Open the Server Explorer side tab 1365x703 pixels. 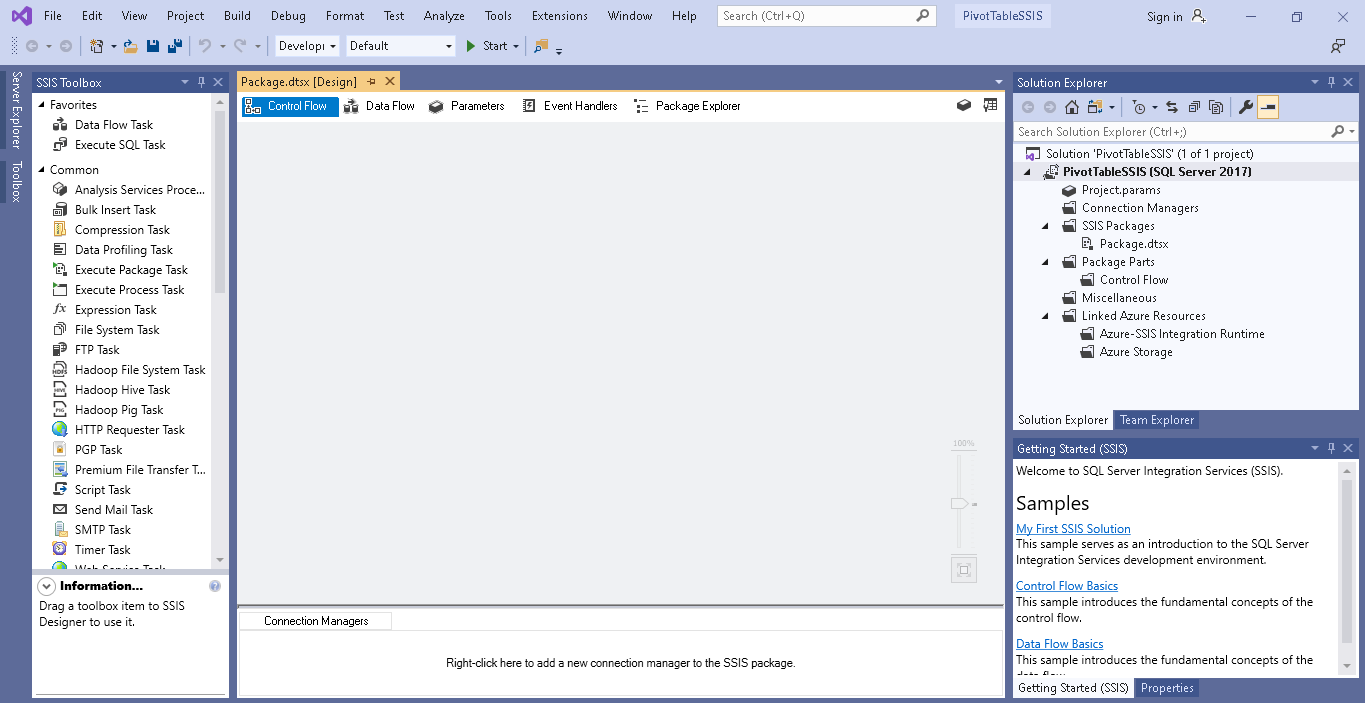[x=16, y=110]
